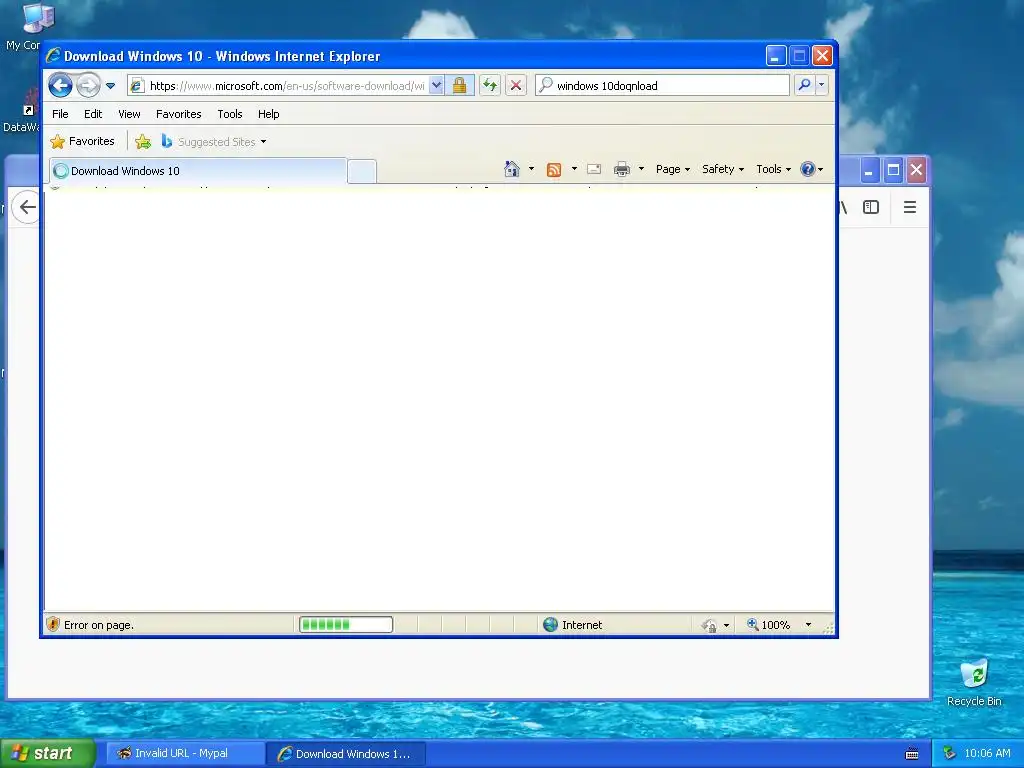The image size is (1024, 768).
Task: Refresh the page with green arrows icon
Action: point(490,86)
